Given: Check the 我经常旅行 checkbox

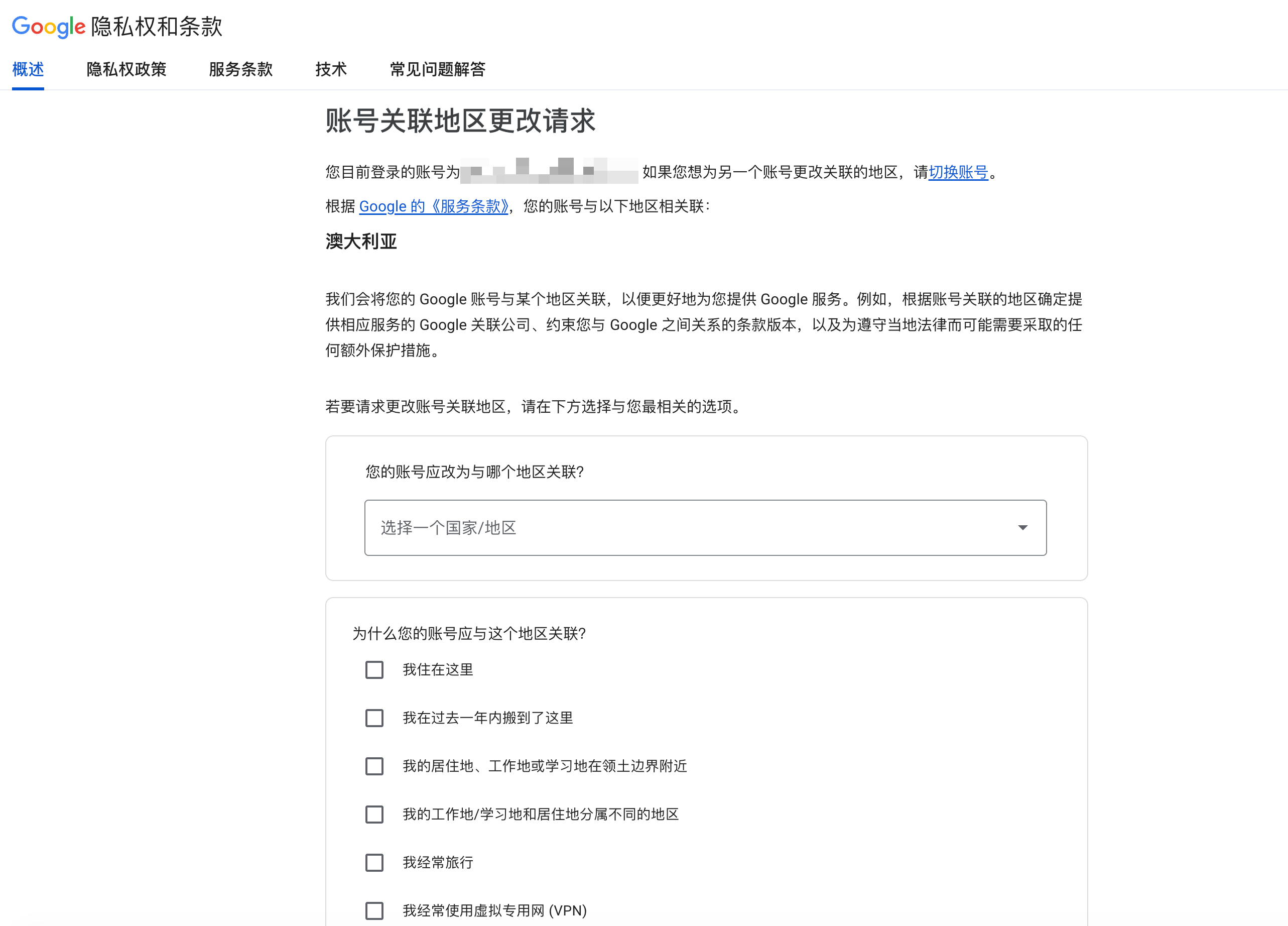Looking at the screenshot, I should [374, 862].
